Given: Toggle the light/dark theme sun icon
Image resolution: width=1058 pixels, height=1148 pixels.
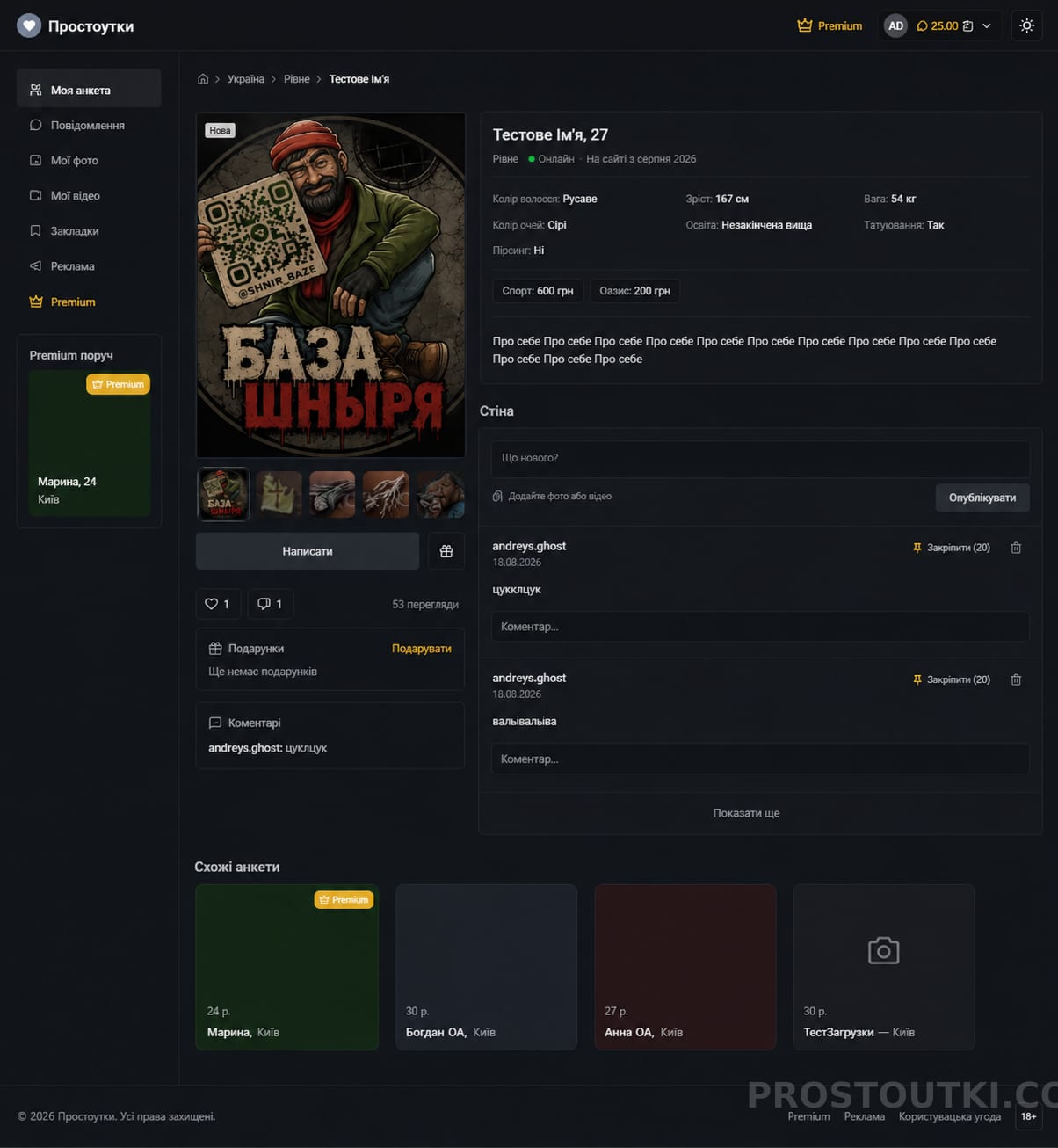Looking at the screenshot, I should click(x=1026, y=25).
